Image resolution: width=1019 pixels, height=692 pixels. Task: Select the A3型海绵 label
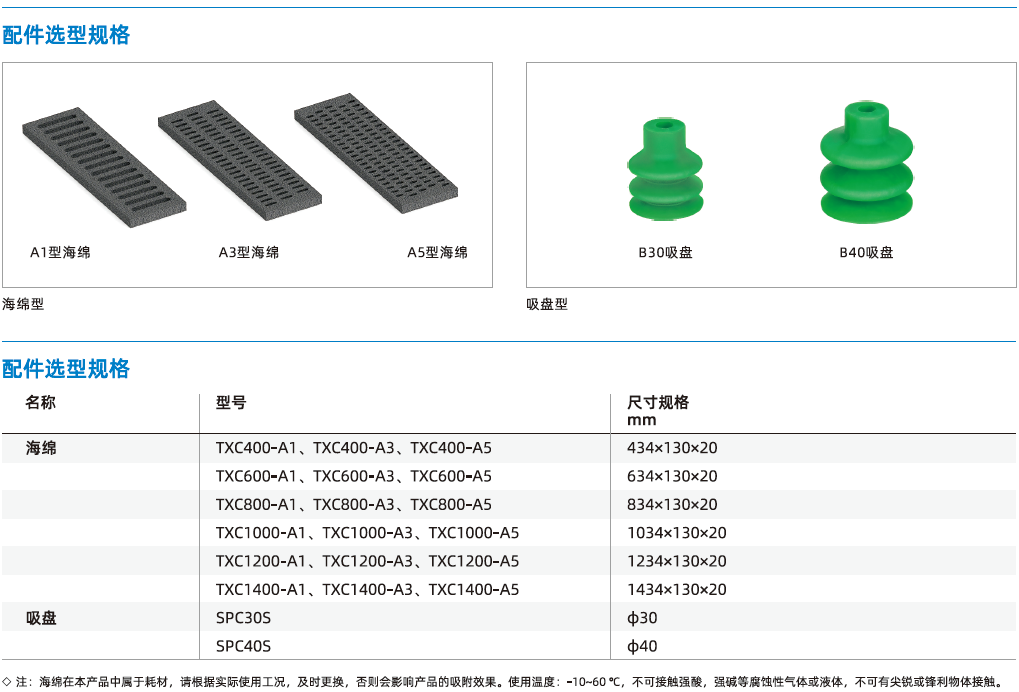[249, 252]
